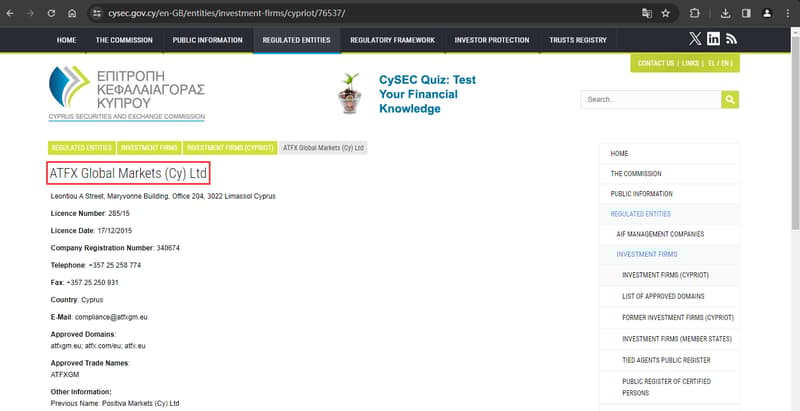Open REGULATED ENTITIES top navigation menu
800x411 pixels.
pyautogui.click(x=296, y=40)
